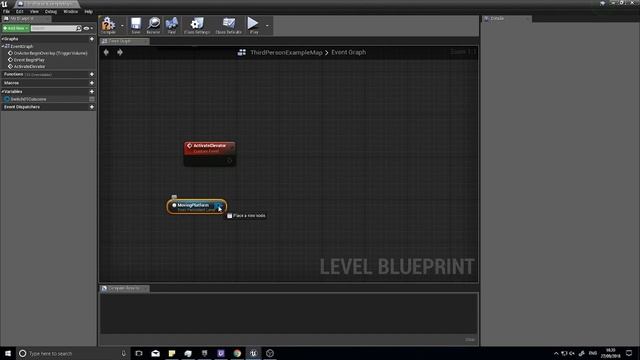Open the Twitch app on the taskbar
Viewport: 640px width, 360px height.
coord(221,353)
